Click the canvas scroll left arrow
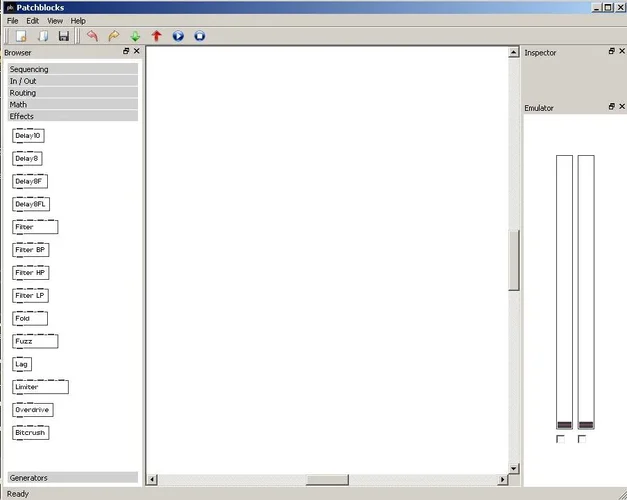This screenshot has height=500, width=627. click(152, 479)
